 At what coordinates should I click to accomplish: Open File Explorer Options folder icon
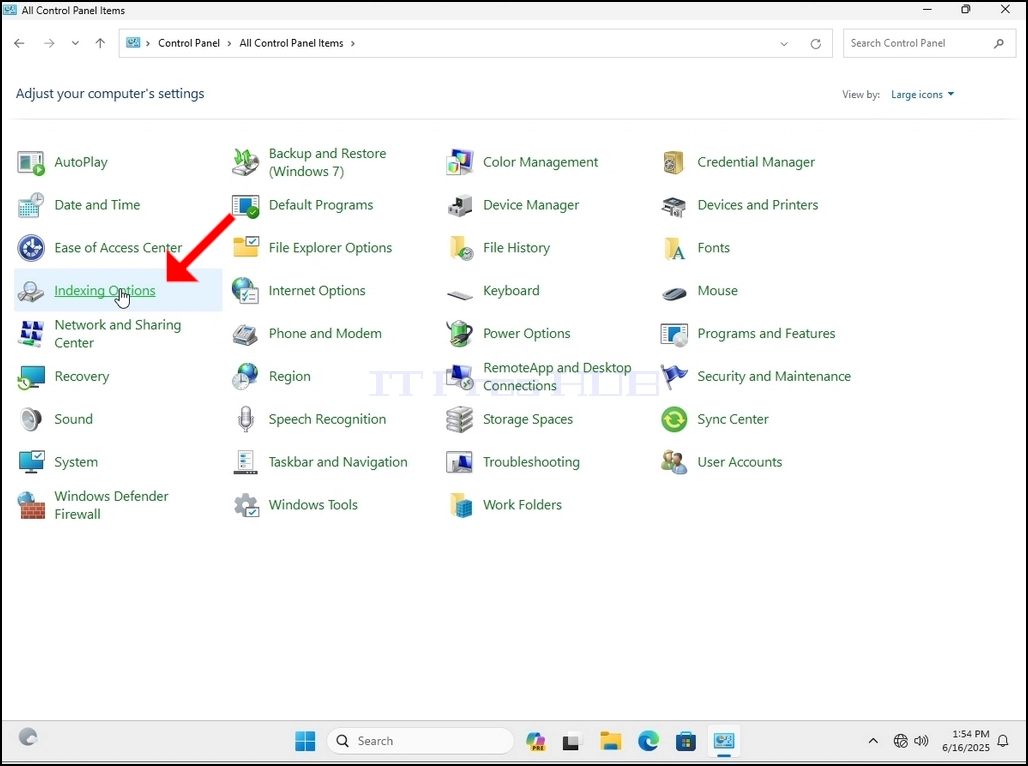click(x=245, y=248)
